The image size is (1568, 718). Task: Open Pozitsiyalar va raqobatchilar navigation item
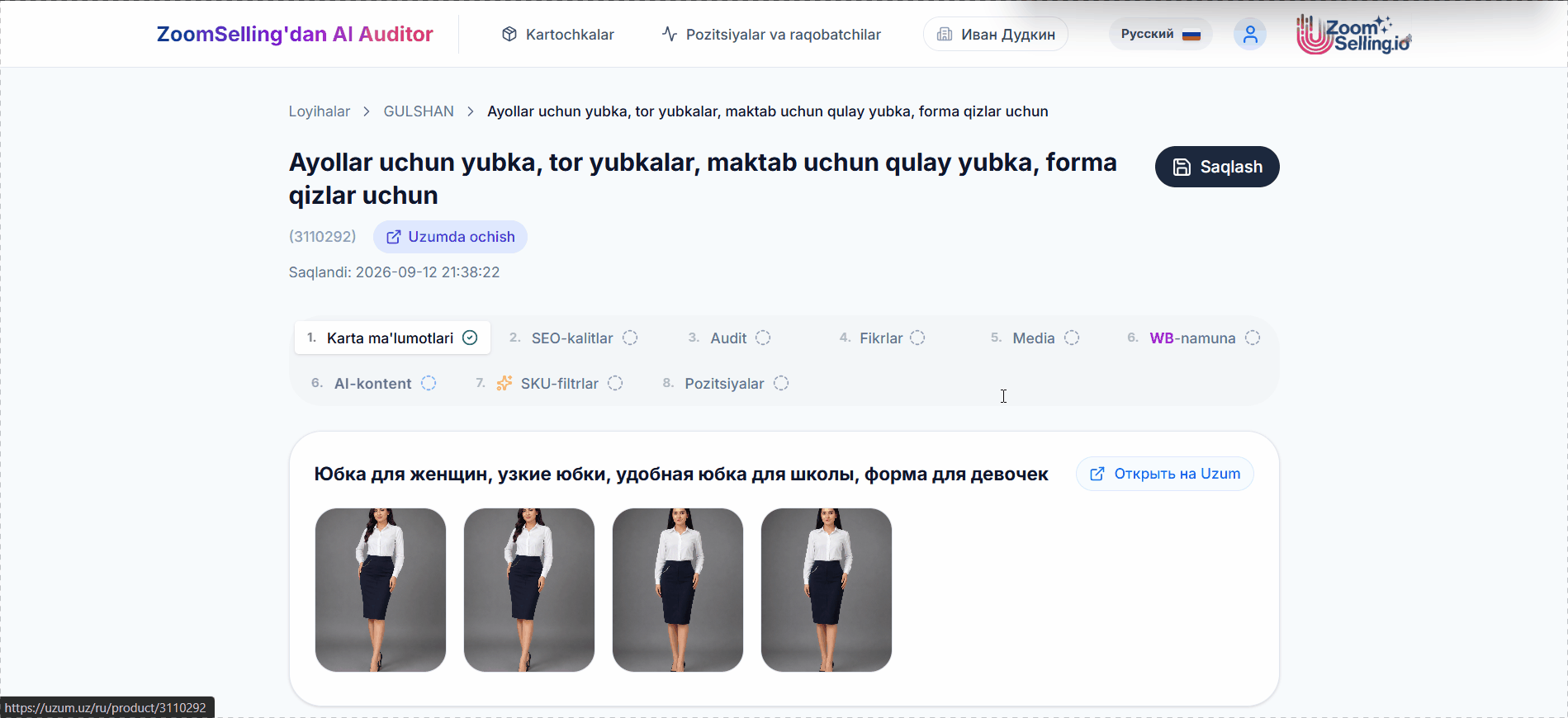[x=771, y=34]
